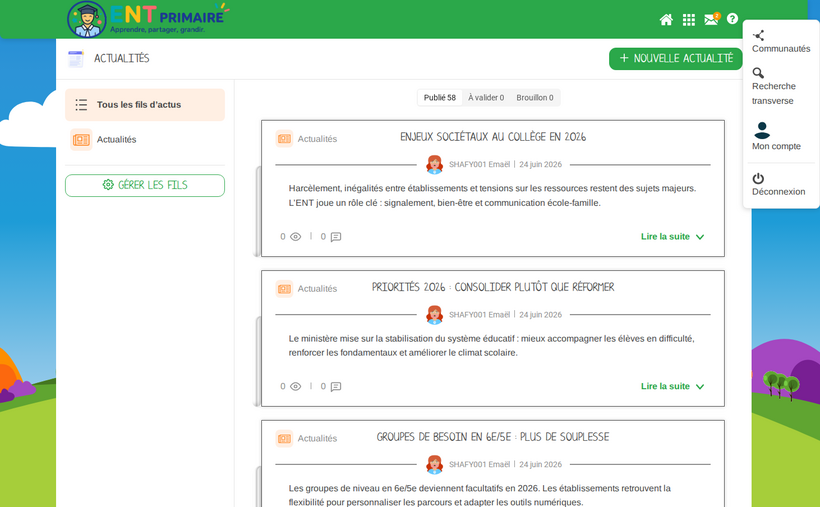Click the list icon of Tous les fils d'actus

tap(81, 105)
